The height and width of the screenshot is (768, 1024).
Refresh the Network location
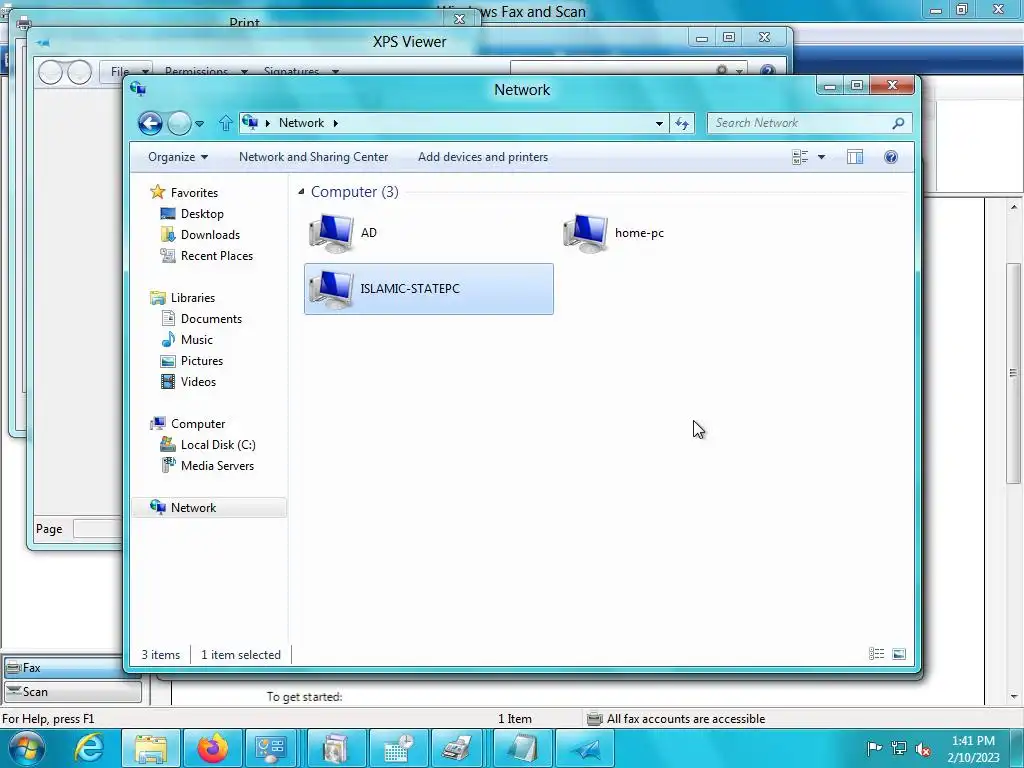click(x=682, y=123)
